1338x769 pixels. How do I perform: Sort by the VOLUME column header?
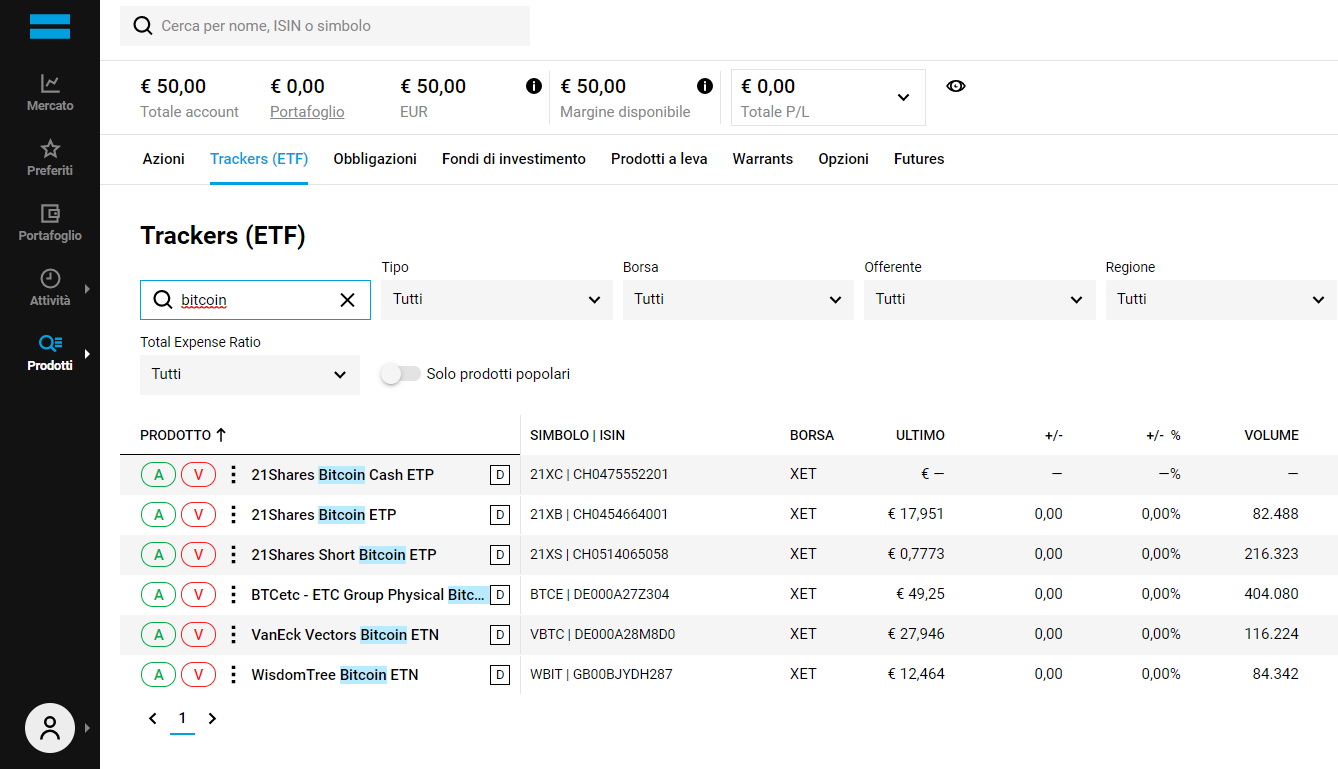[1272, 435]
